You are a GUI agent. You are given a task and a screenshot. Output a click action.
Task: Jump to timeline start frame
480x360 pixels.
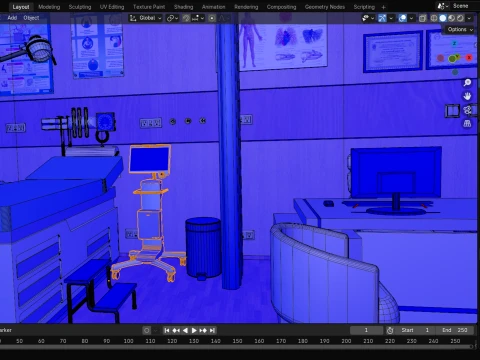(x=167, y=330)
